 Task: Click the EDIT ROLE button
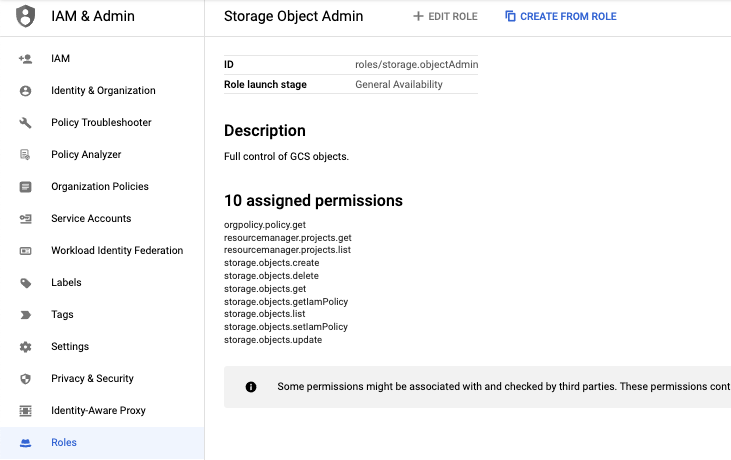445,16
